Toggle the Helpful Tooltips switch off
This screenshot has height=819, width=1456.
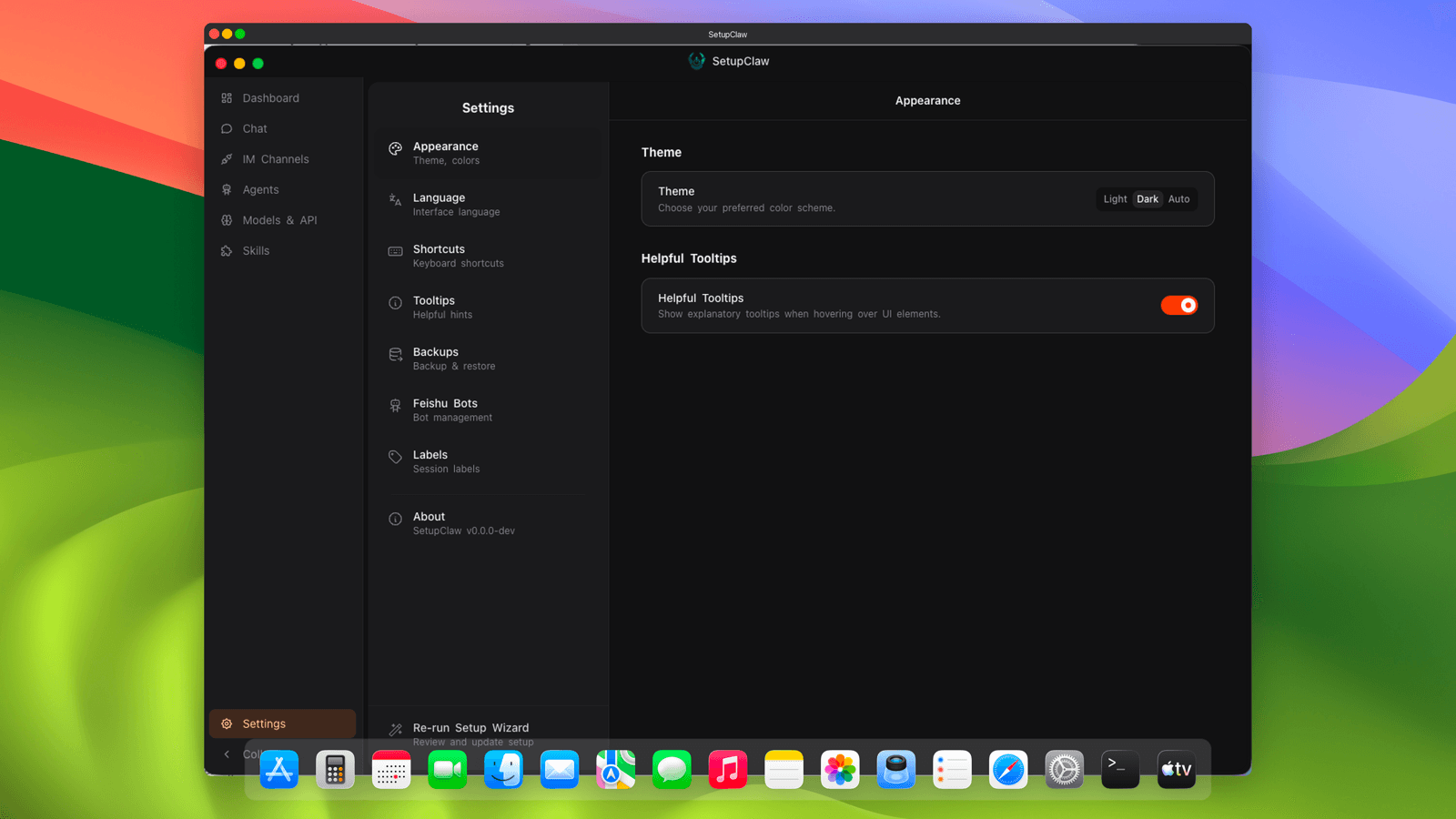click(x=1179, y=306)
